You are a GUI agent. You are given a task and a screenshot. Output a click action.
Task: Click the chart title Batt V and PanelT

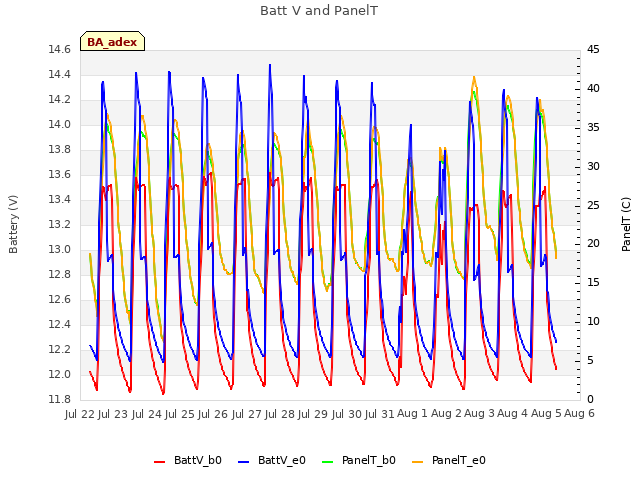click(319, 11)
